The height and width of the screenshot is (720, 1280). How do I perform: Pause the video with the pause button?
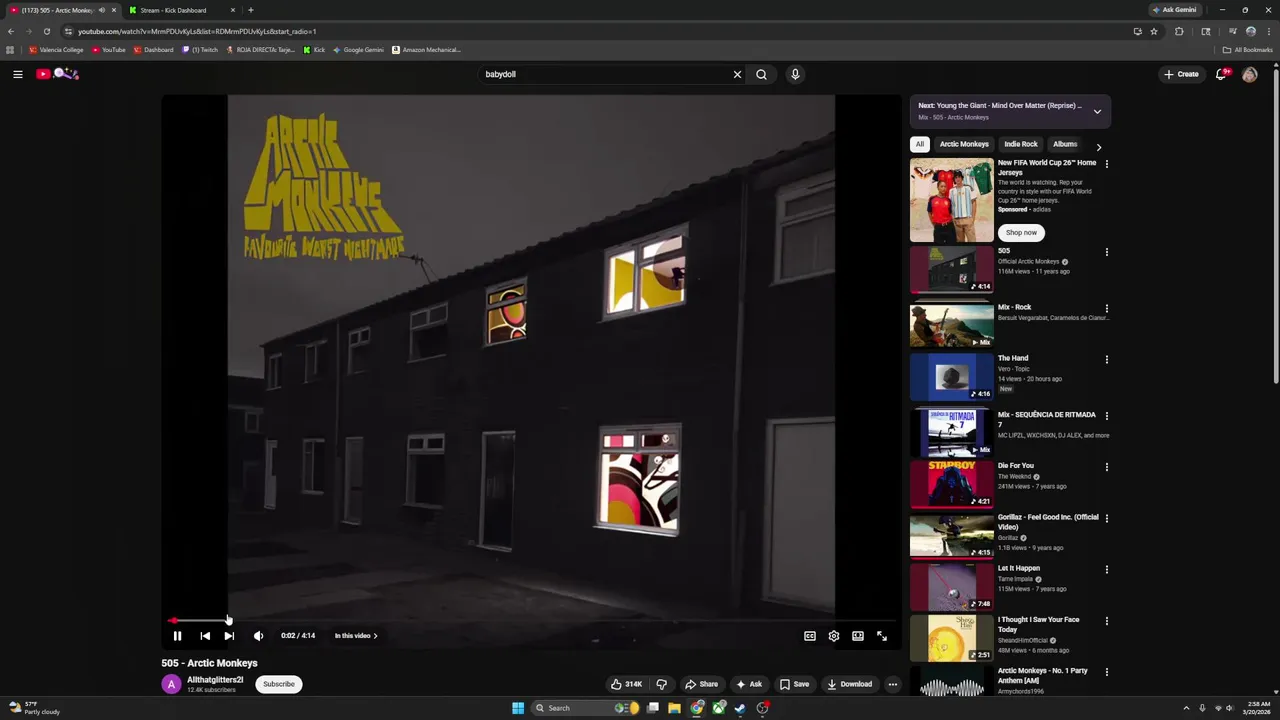click(177, 636)
